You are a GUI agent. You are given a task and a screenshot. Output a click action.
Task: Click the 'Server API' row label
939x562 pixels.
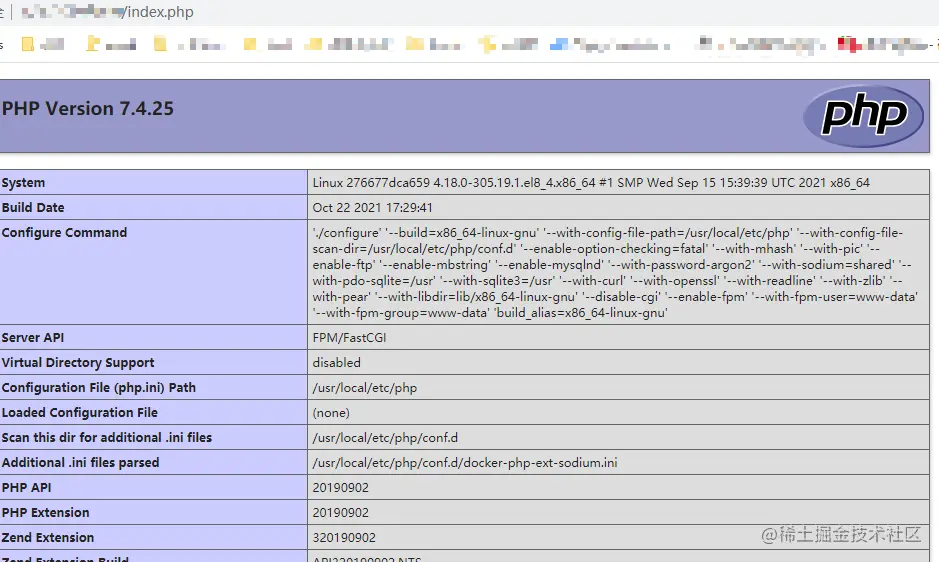[33, 337]
